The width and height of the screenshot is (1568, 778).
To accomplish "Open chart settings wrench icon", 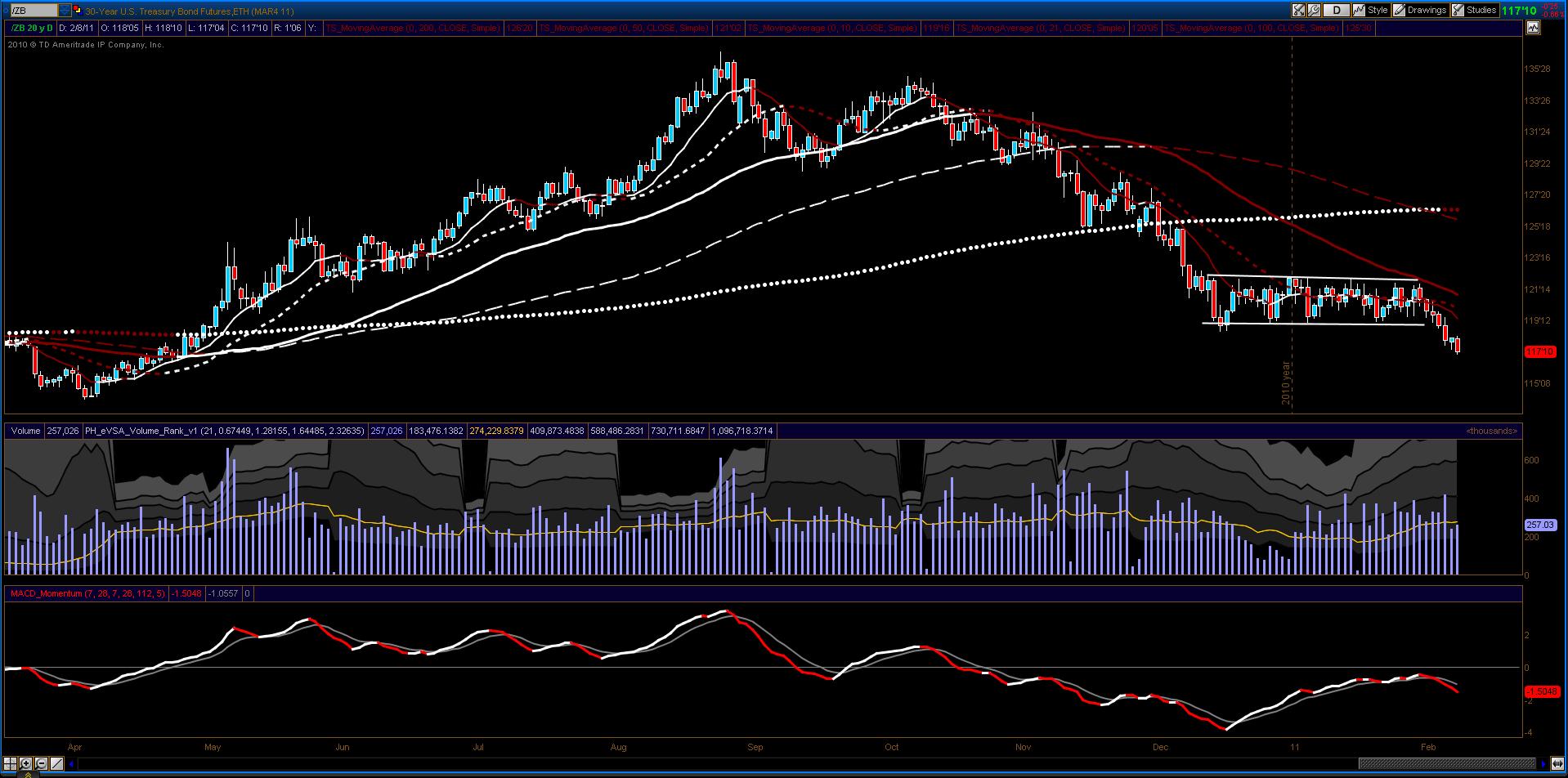I will pos(1314,11).
